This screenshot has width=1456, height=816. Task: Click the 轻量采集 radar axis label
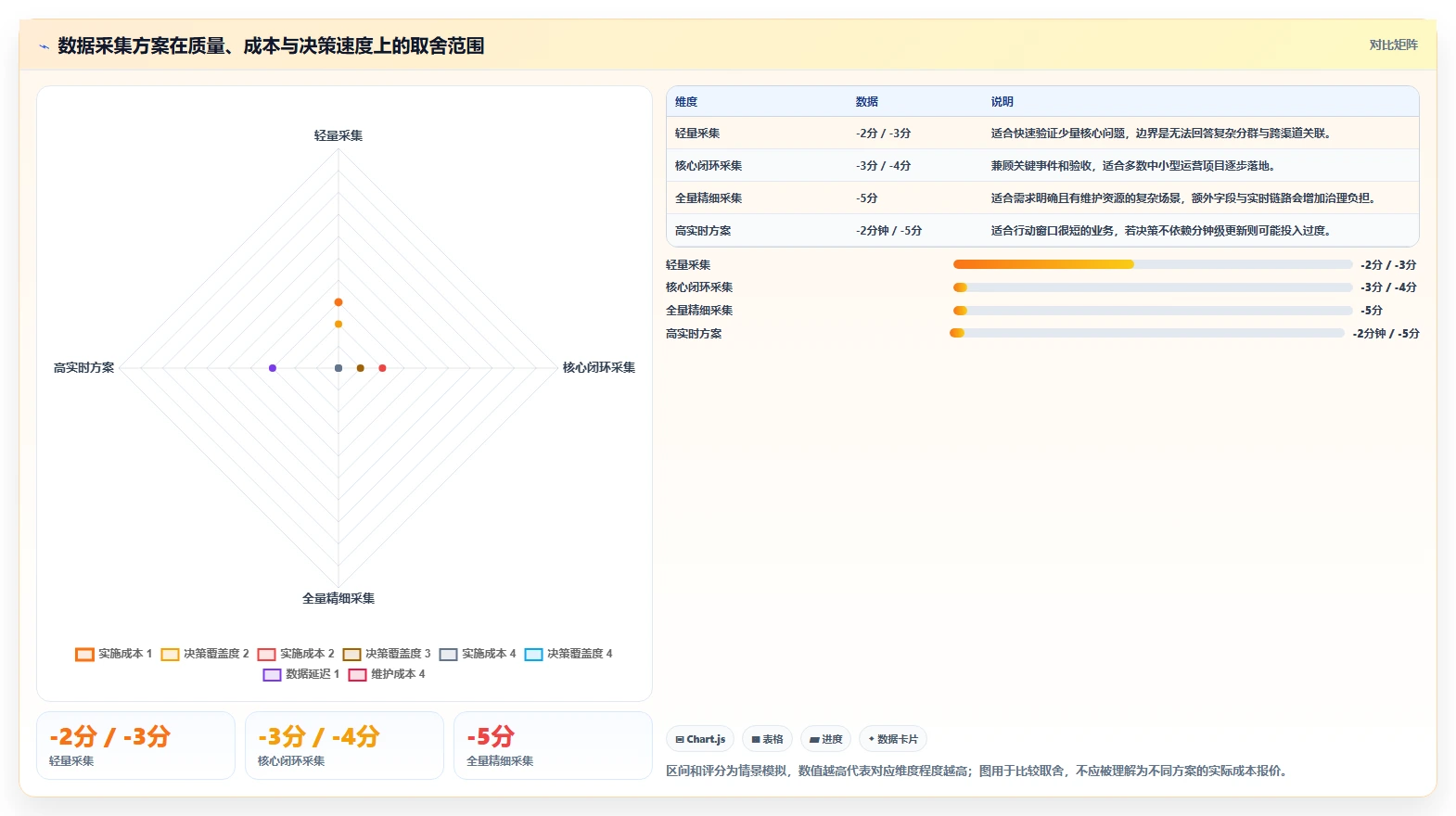338,135
